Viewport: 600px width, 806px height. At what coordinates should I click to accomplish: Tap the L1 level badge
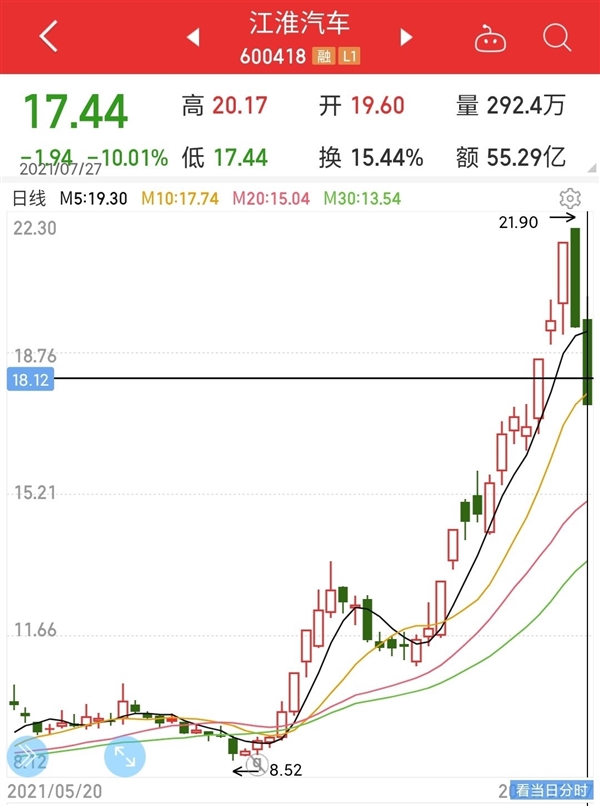(x=349, y=57)
